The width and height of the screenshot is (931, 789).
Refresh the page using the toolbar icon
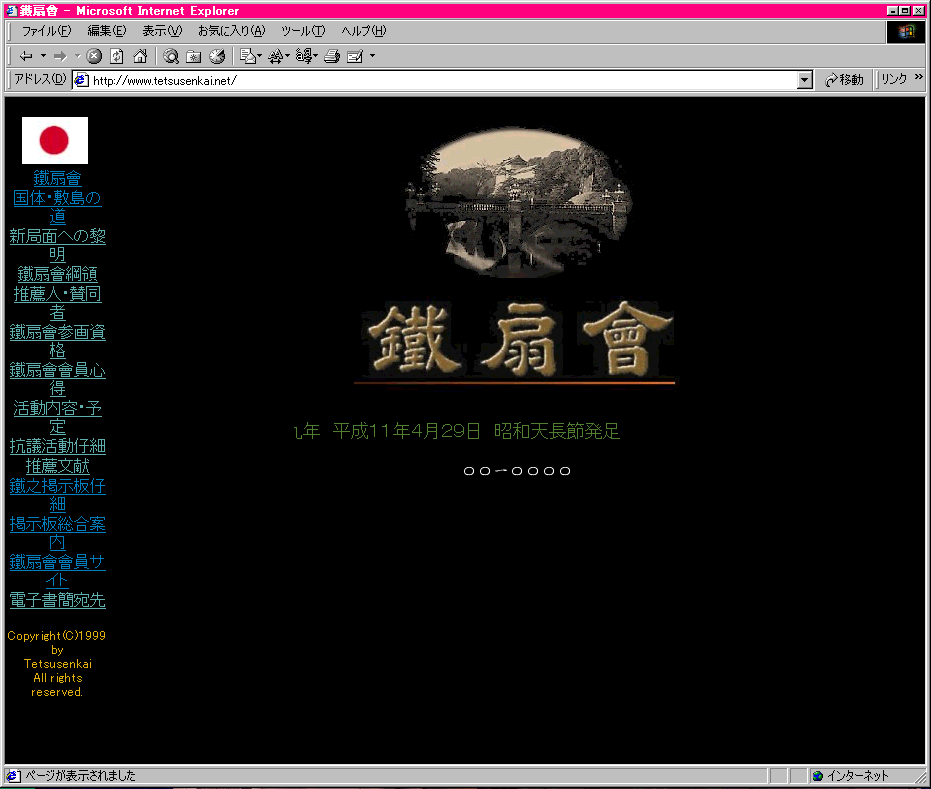117,56
